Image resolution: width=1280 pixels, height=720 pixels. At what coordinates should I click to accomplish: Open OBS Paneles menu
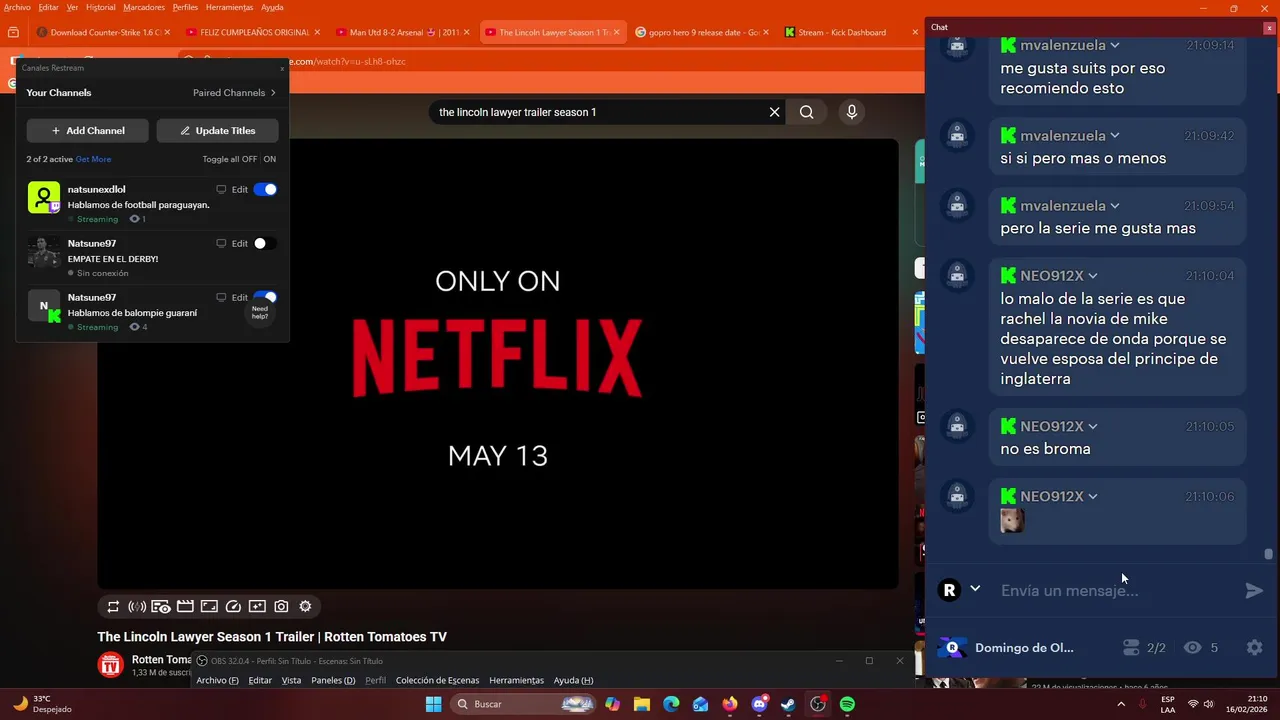point(333,680)
